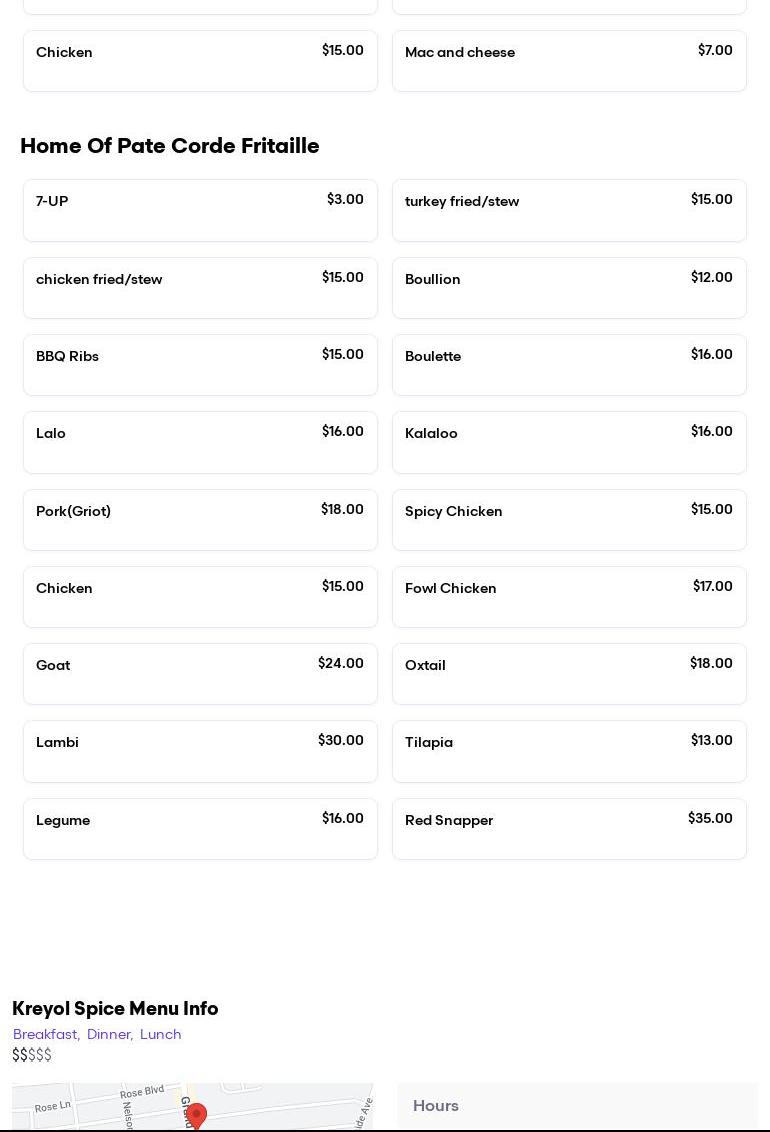Pick the Kalaloo menu item

click(x=569, y=442)
